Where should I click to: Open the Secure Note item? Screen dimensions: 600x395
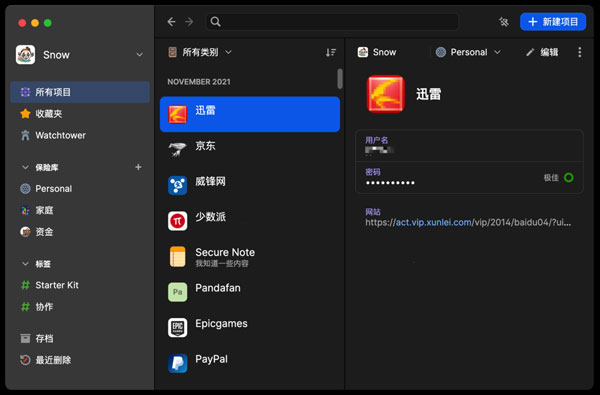click(250, 256)
